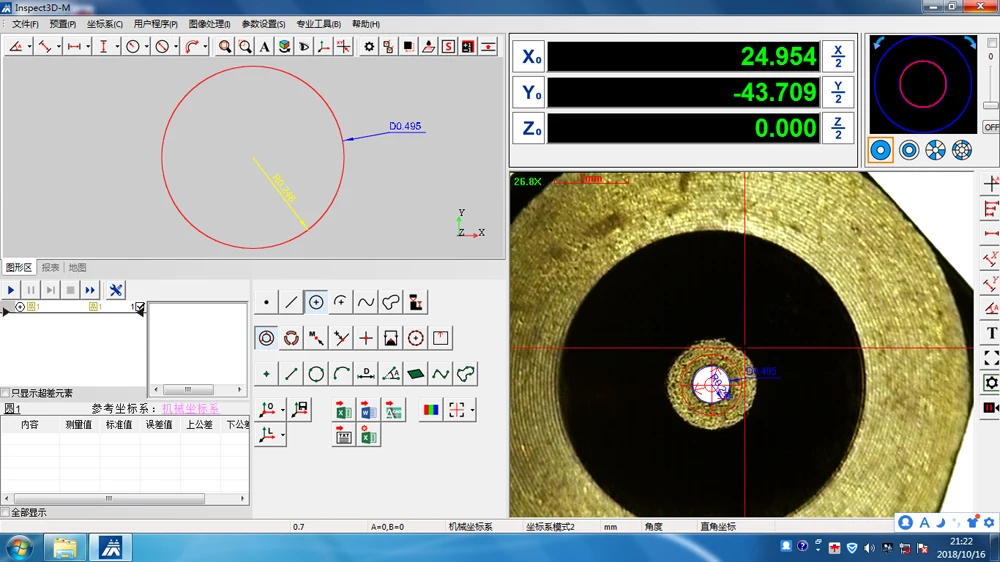Expand the crosshair focus tool dropdown
The width and height of the screenshot is (1000, 562).
[x=472, y=410]
